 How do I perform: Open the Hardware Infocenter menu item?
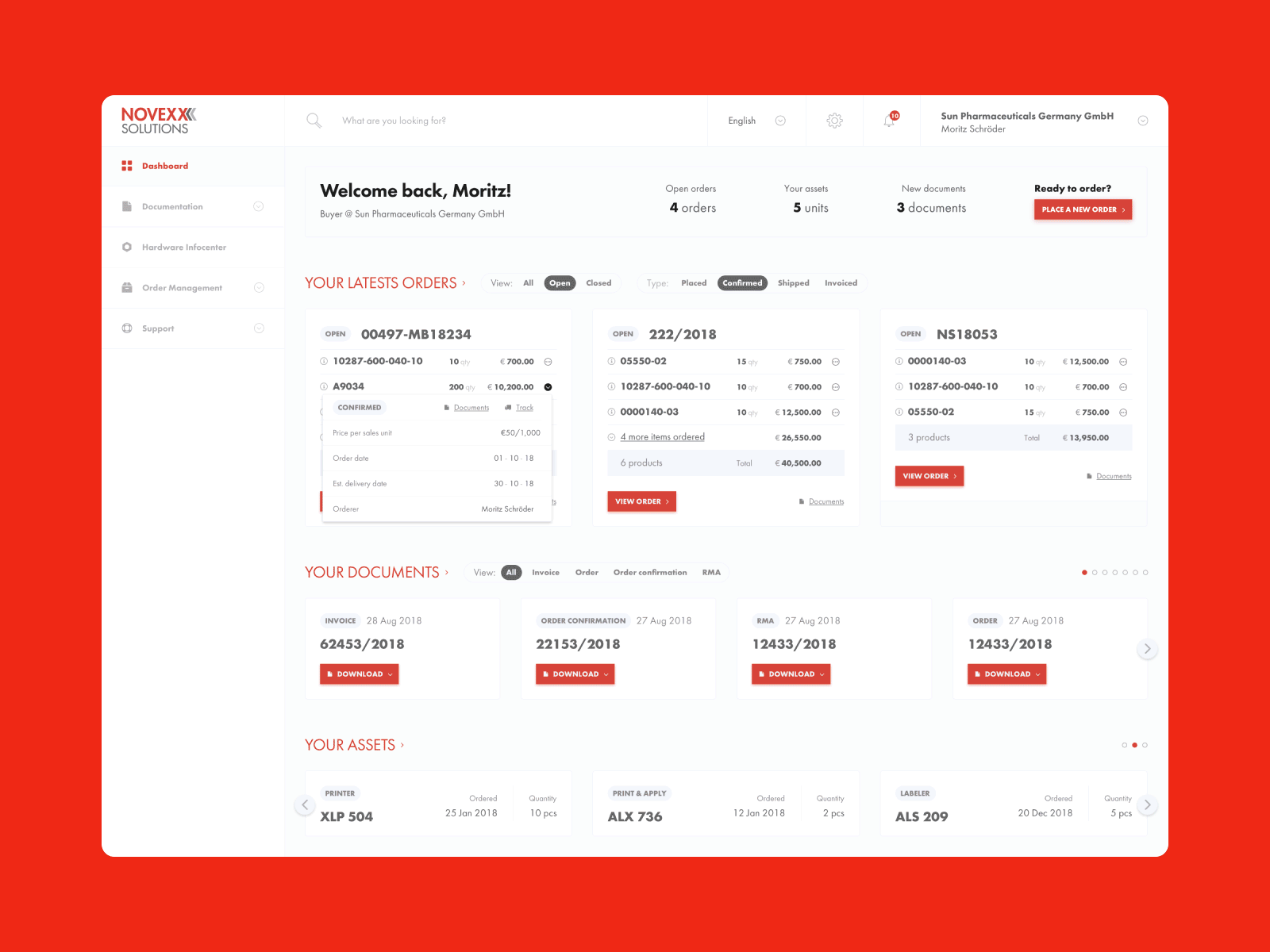[193, 247]
